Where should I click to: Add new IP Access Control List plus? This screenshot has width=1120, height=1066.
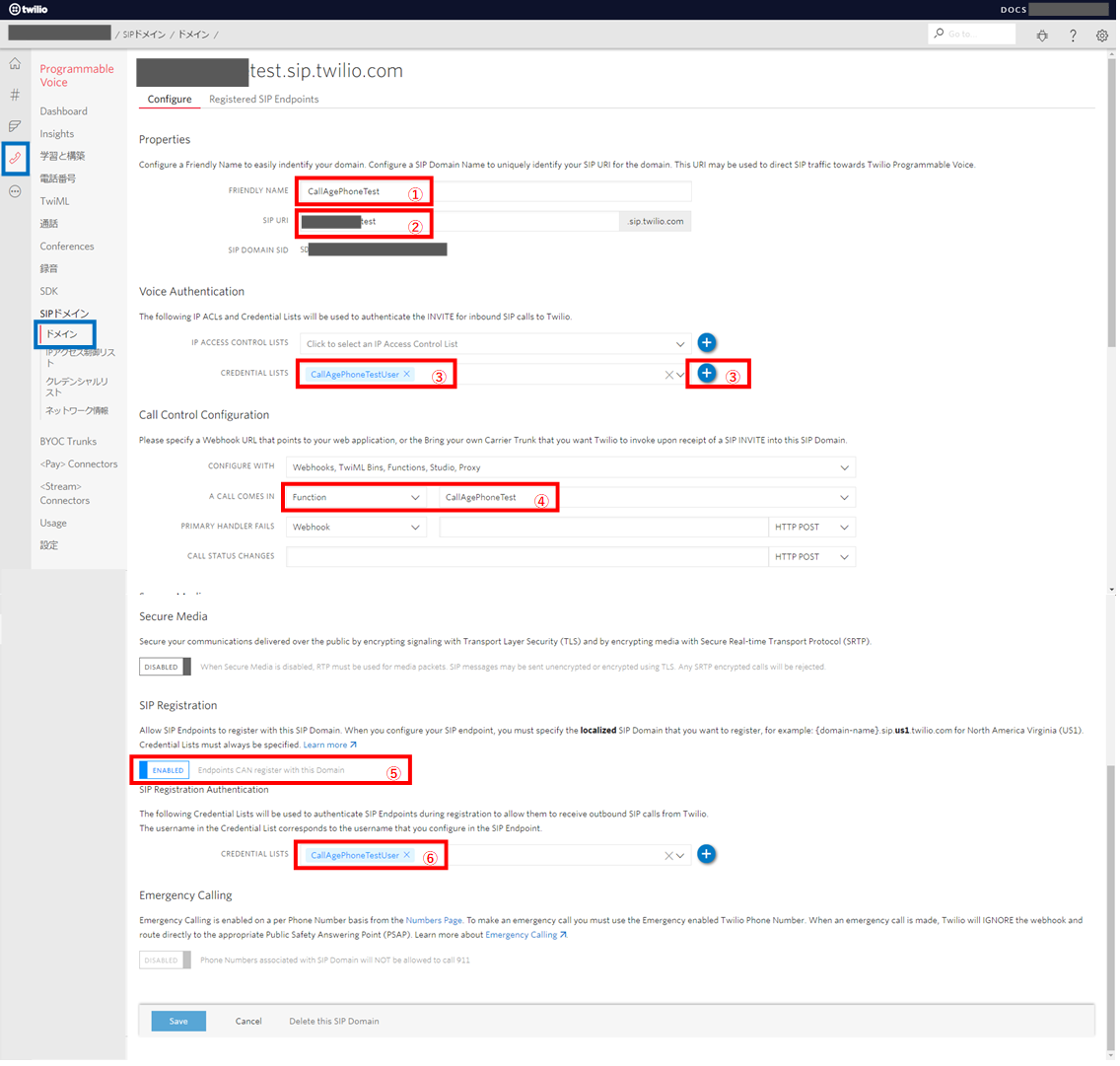709,343
